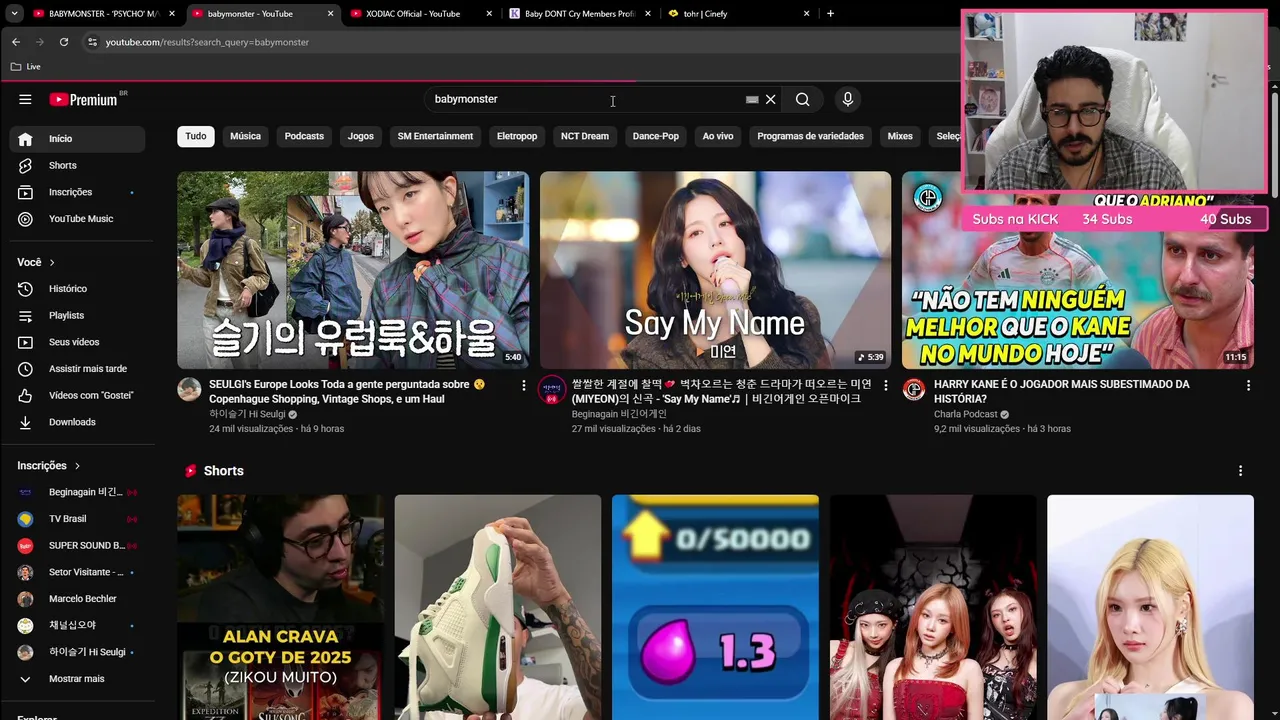Open Inscrições from the sidebar
1280x720 pixels.
pyautogui.click(x=77, y=192)
